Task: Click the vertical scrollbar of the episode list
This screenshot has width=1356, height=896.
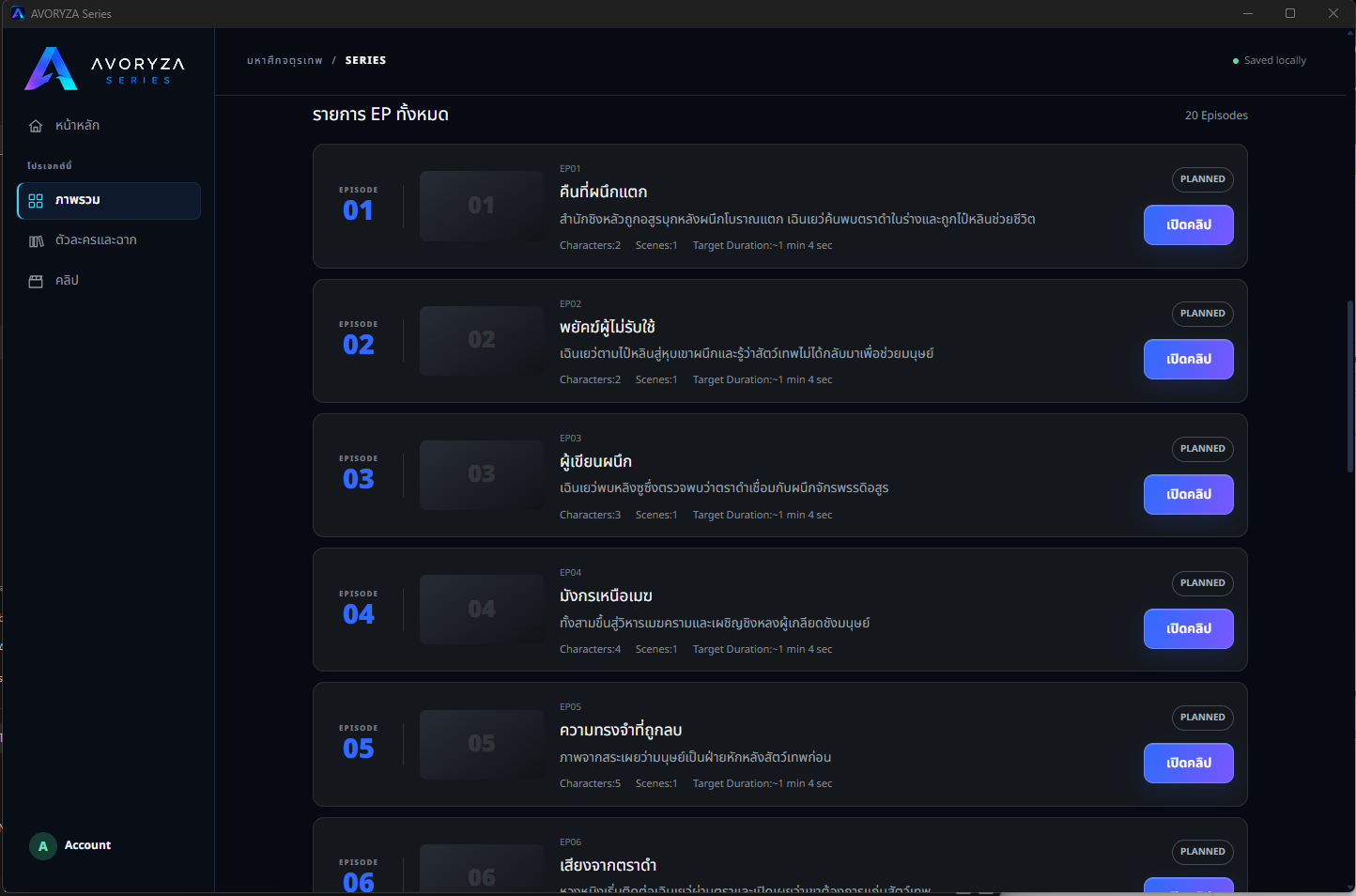Action: pyautogui.click(x=1350, y=387)
